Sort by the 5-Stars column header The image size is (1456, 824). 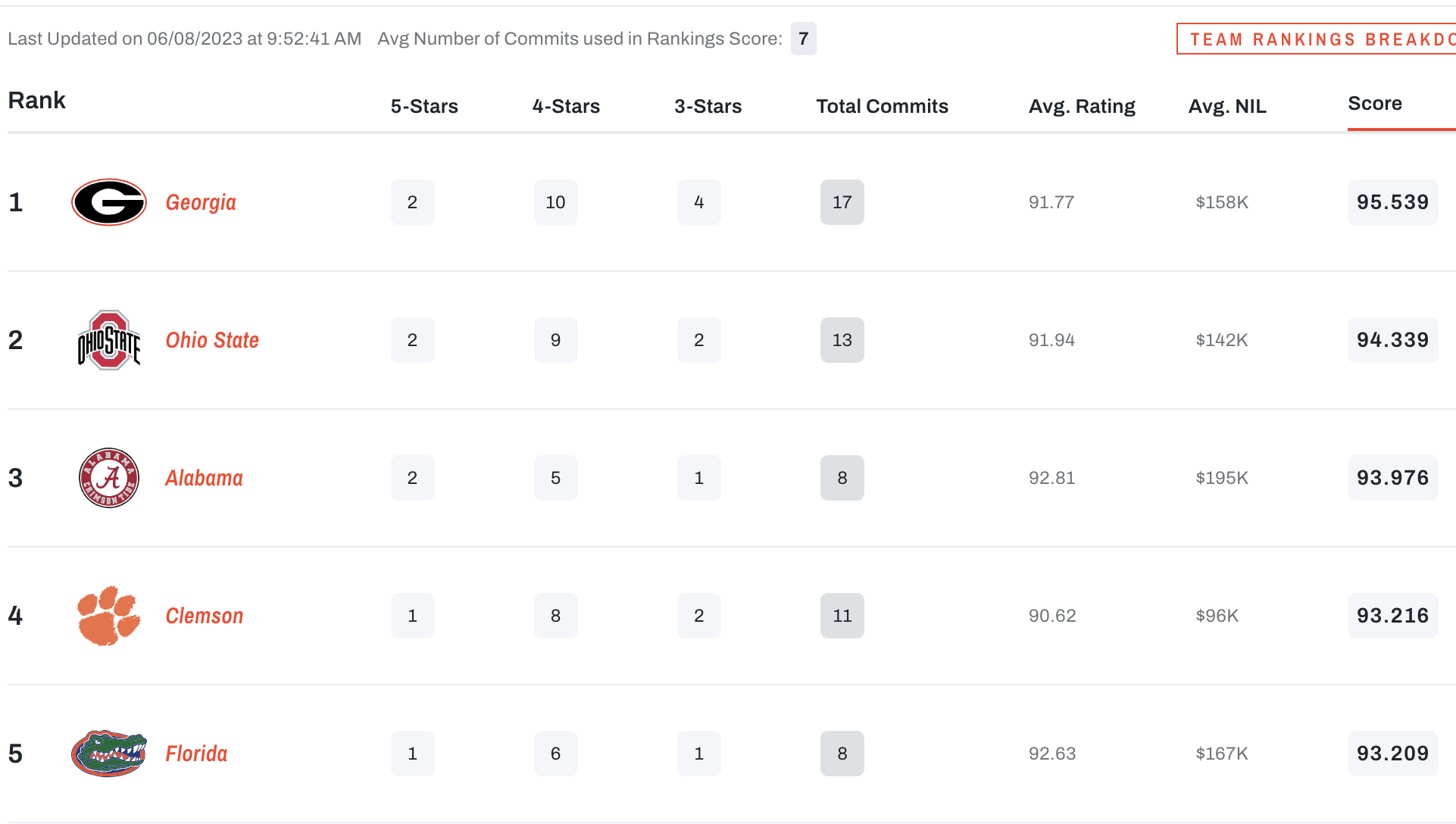[424, 106]
